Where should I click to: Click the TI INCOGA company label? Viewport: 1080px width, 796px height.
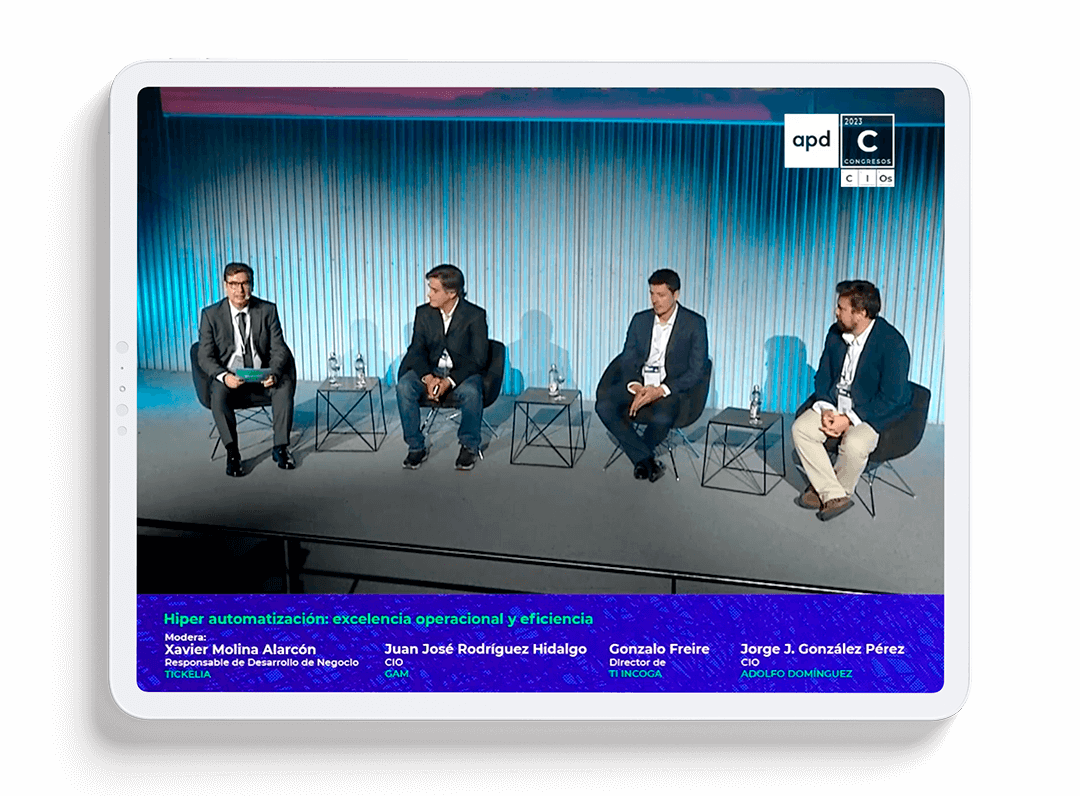tap(635, 673)
